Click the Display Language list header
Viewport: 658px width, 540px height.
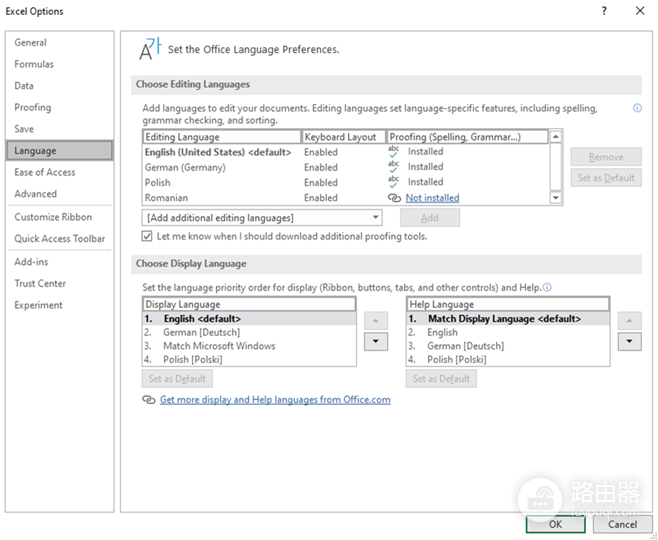coord(249,304)
